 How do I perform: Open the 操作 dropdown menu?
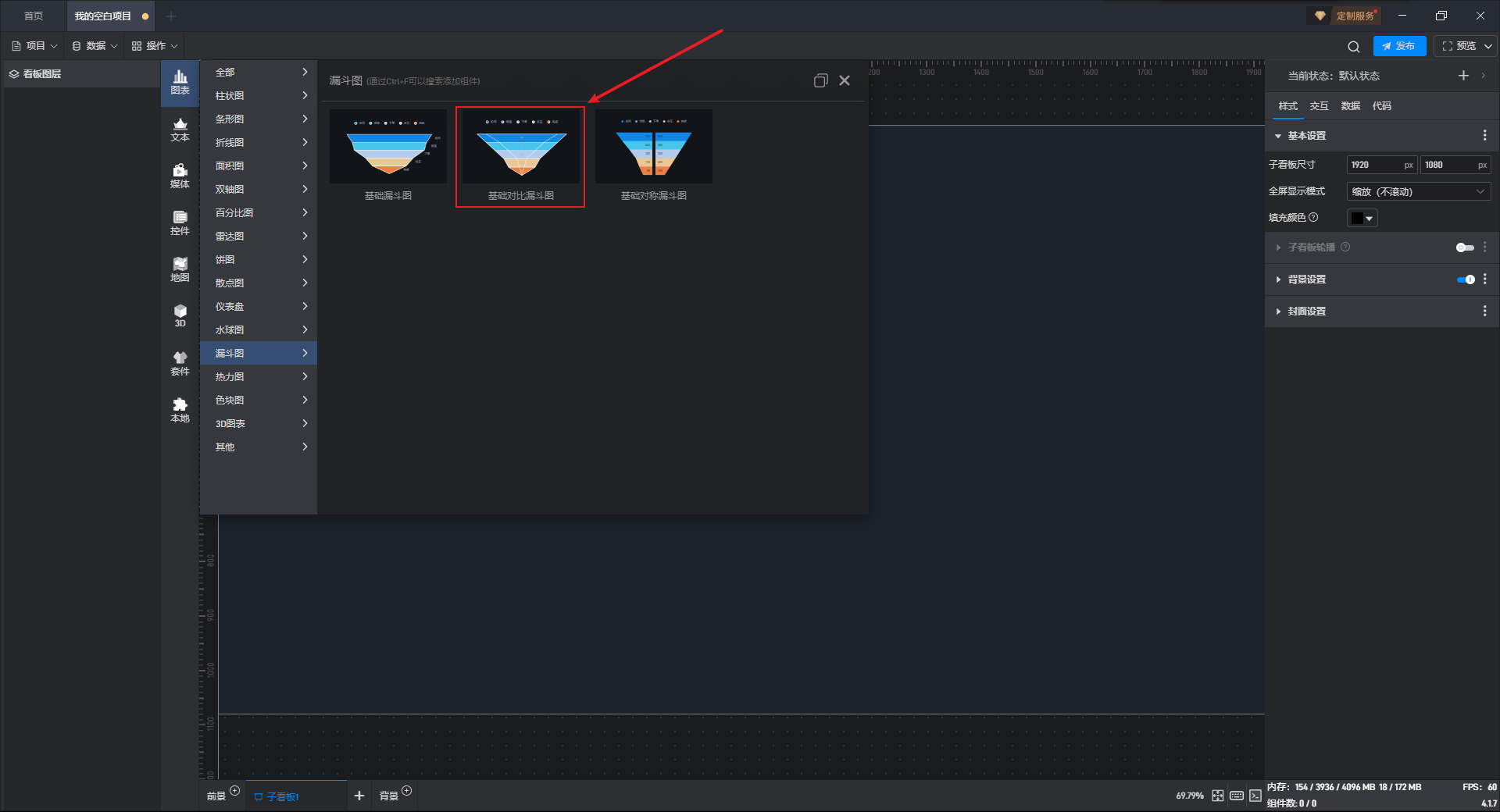coord(155,46)
